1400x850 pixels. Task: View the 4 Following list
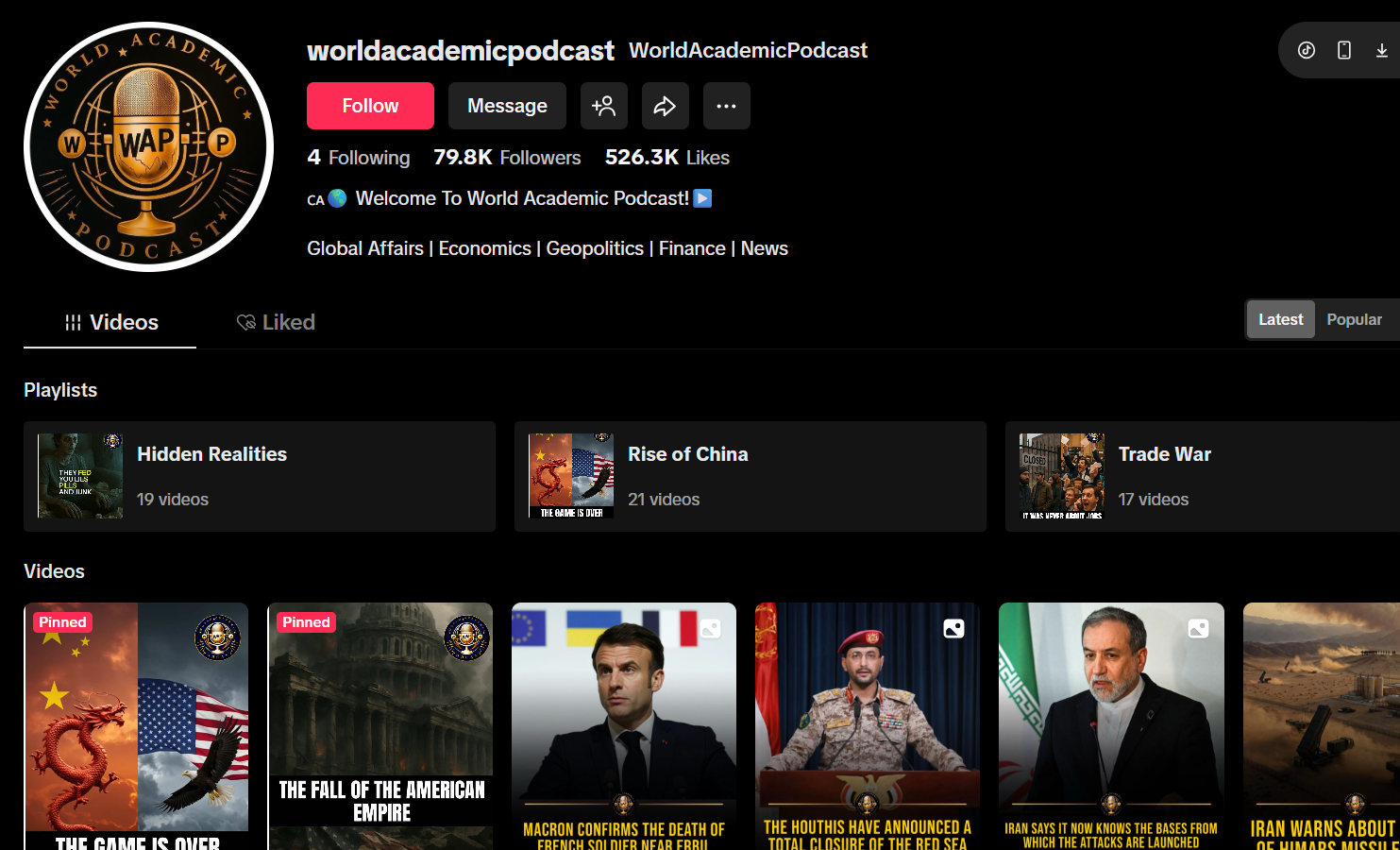click(359, 158)
